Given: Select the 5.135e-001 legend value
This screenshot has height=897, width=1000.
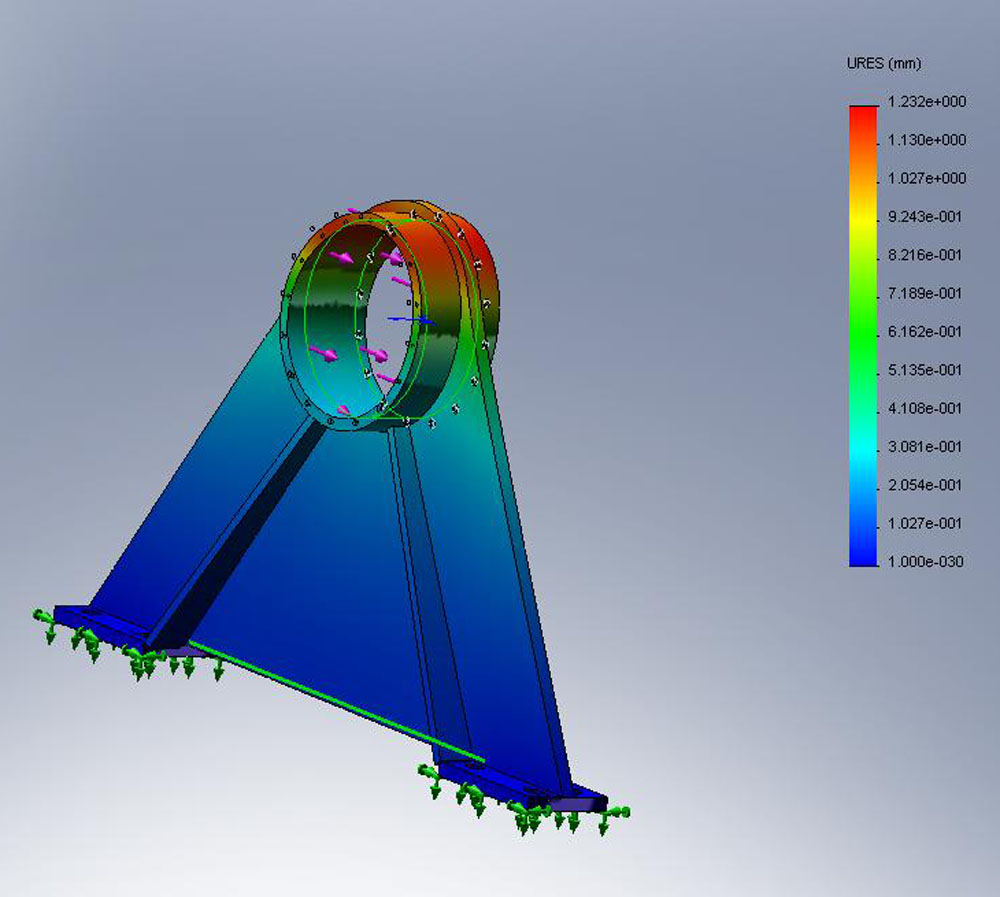Looking at the screenshot, I should [925, 370].
